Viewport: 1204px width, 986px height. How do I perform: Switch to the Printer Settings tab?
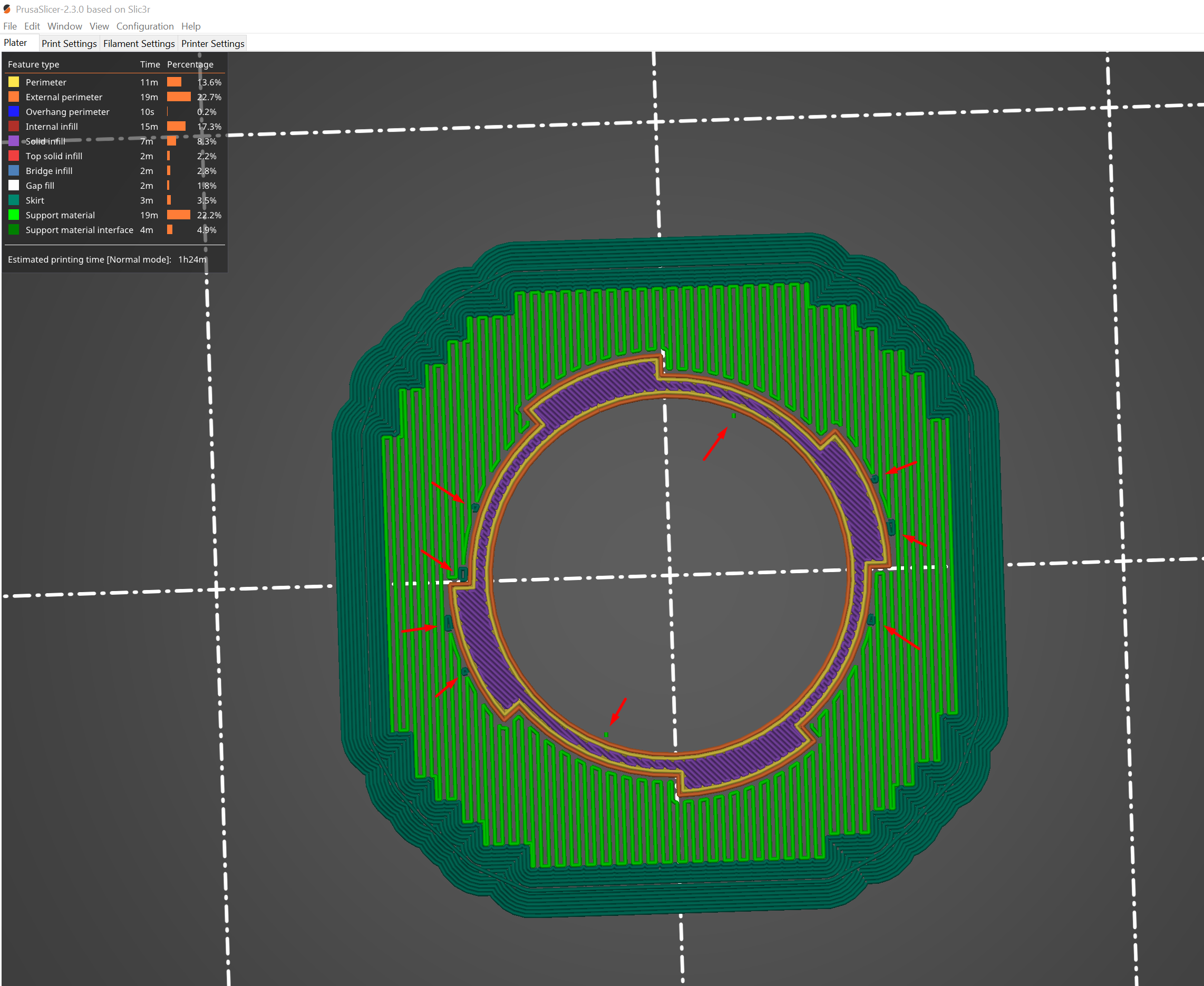pyautogui.click(x=213, y=44)
